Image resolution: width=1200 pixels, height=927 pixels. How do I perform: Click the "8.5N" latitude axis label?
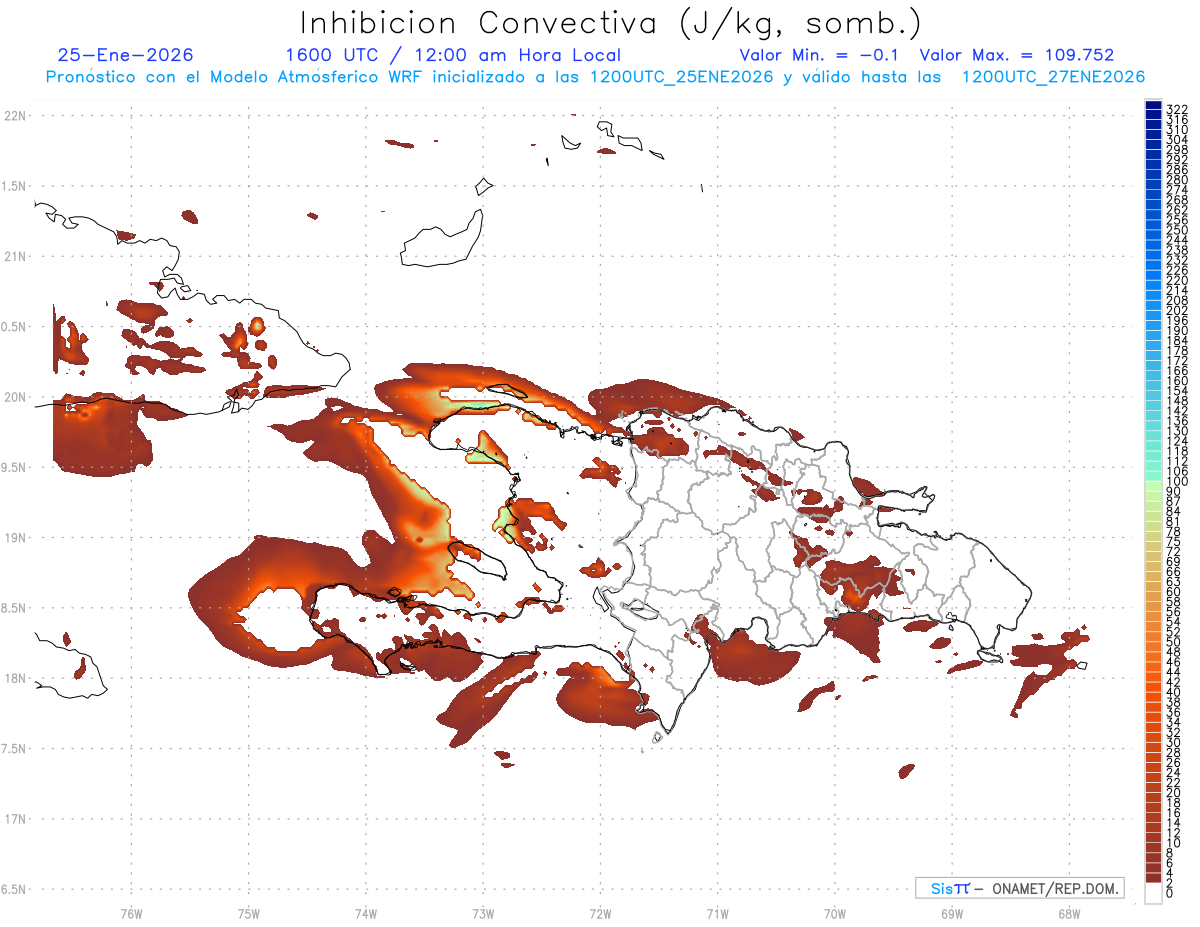pos(15,609)
